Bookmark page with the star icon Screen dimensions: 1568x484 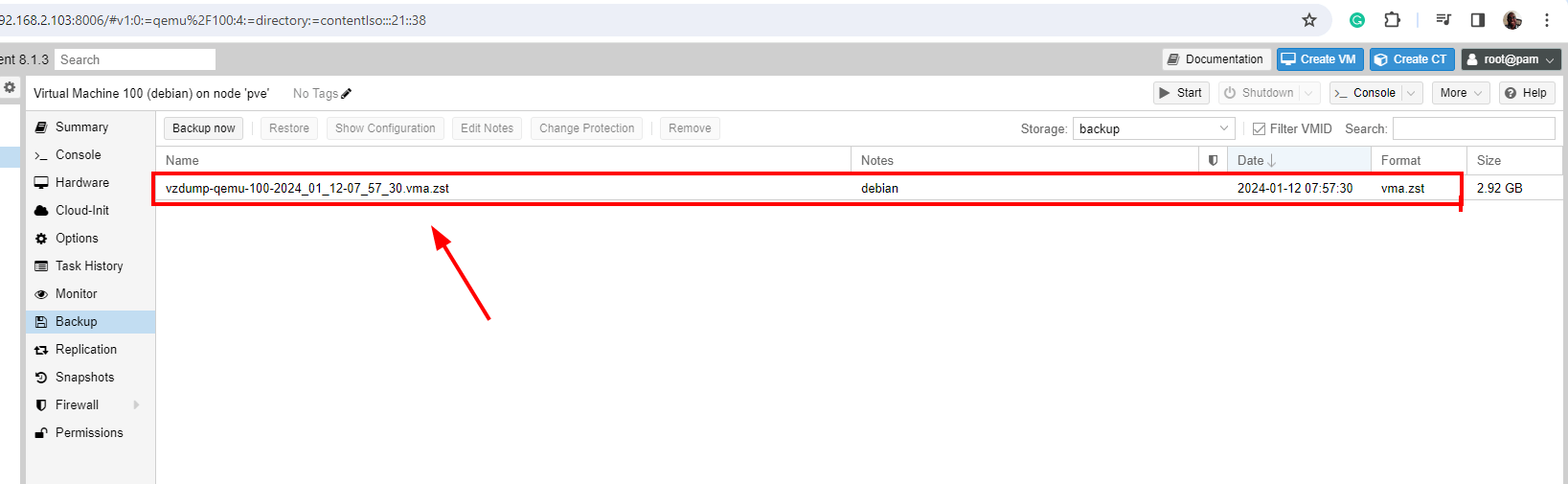pos(1309,20)
